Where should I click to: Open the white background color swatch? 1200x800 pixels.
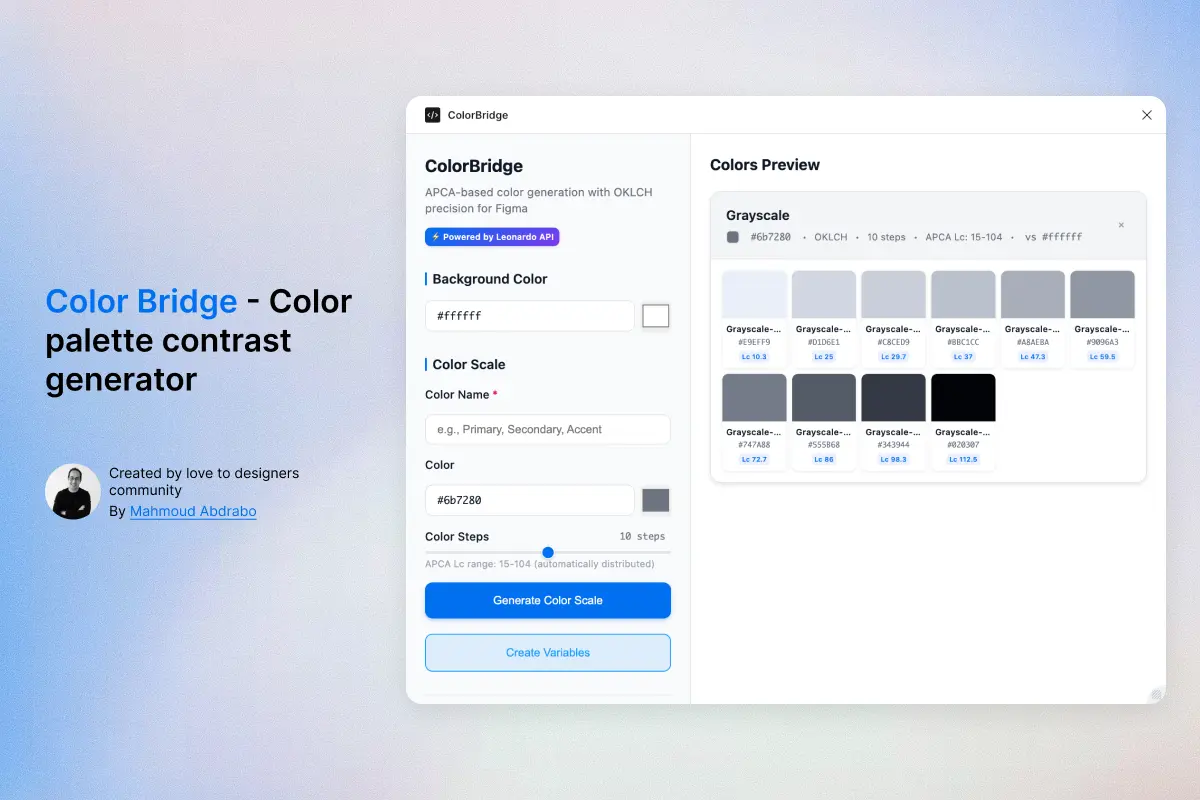coord(655,316)
